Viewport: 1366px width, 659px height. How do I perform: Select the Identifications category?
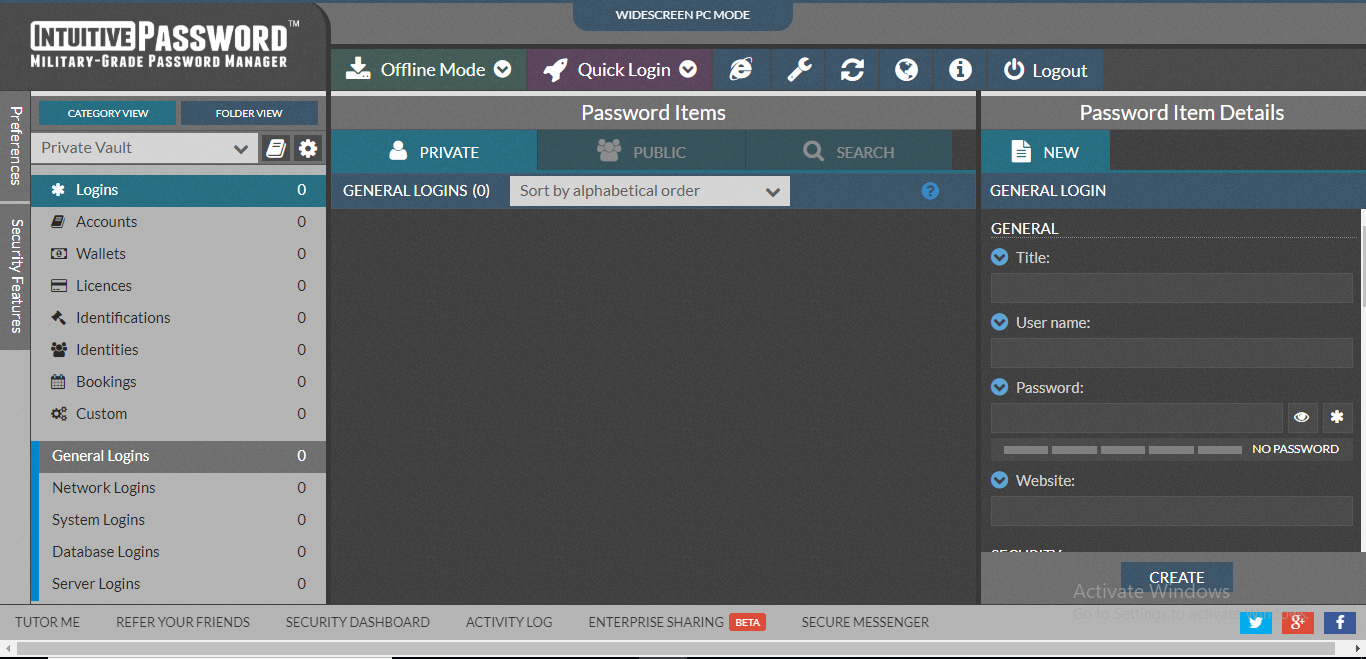(x=179, y=318)
